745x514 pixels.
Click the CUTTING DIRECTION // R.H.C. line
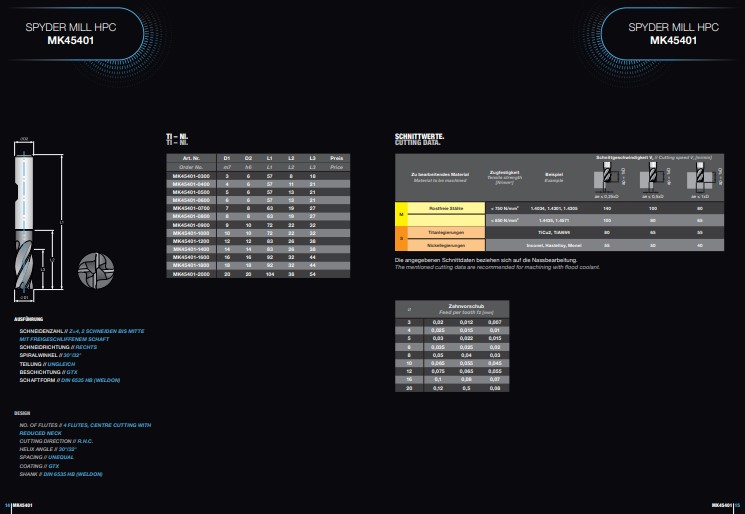click(x=56, y=441)
